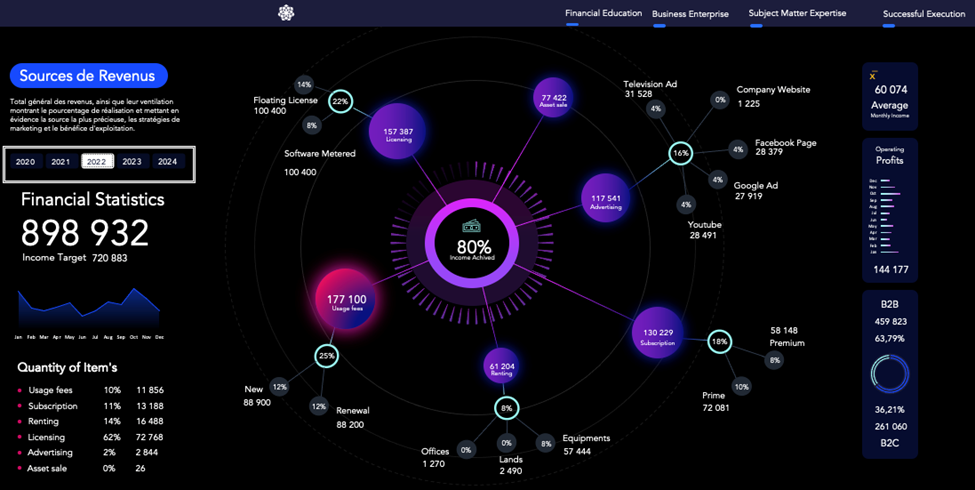Click the wallet icon above 80%
Screen dimensions: 975x490
click(473, 226)
